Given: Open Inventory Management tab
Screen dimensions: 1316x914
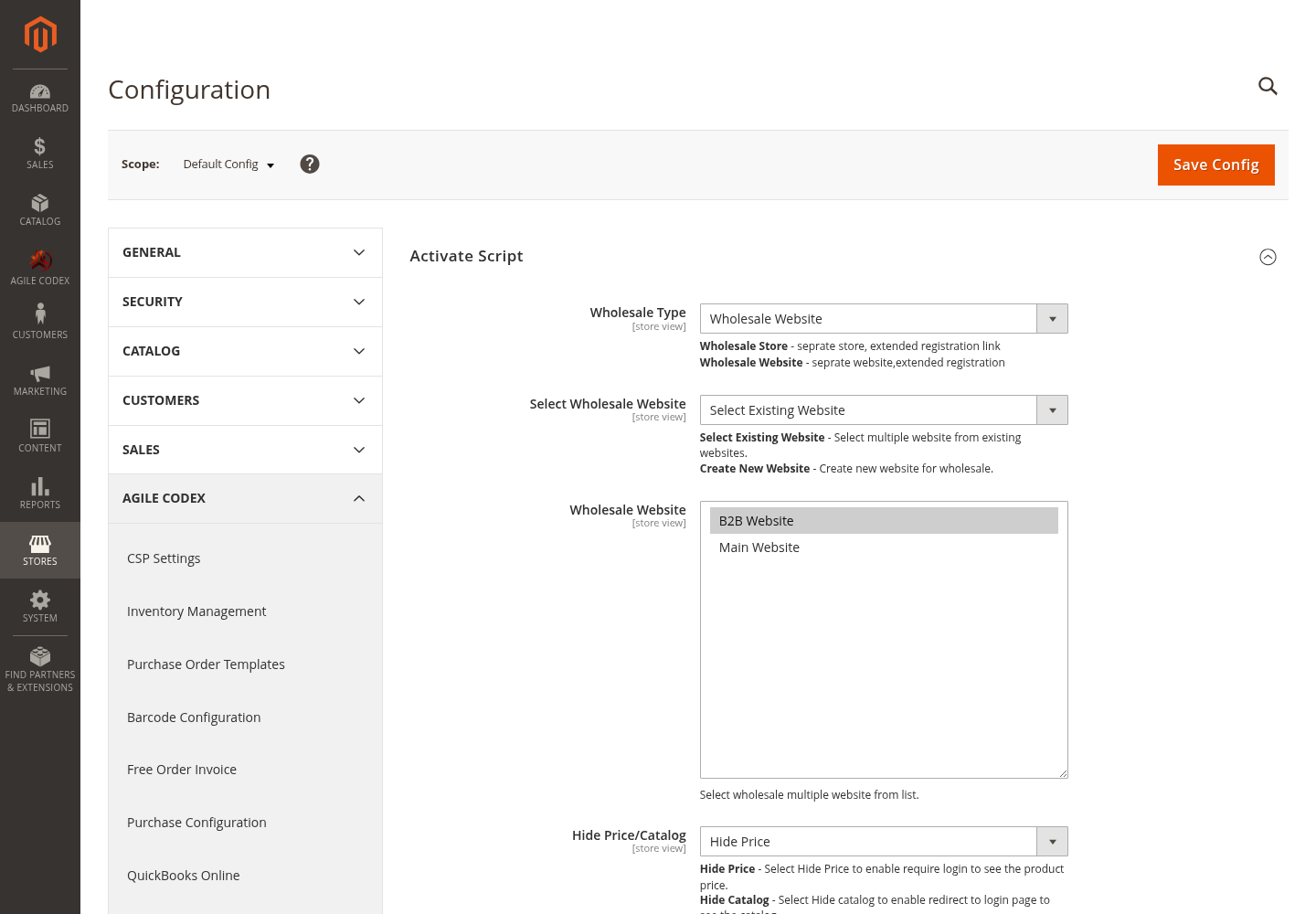Looking at the screenshot, I should (x=196, y=611).
